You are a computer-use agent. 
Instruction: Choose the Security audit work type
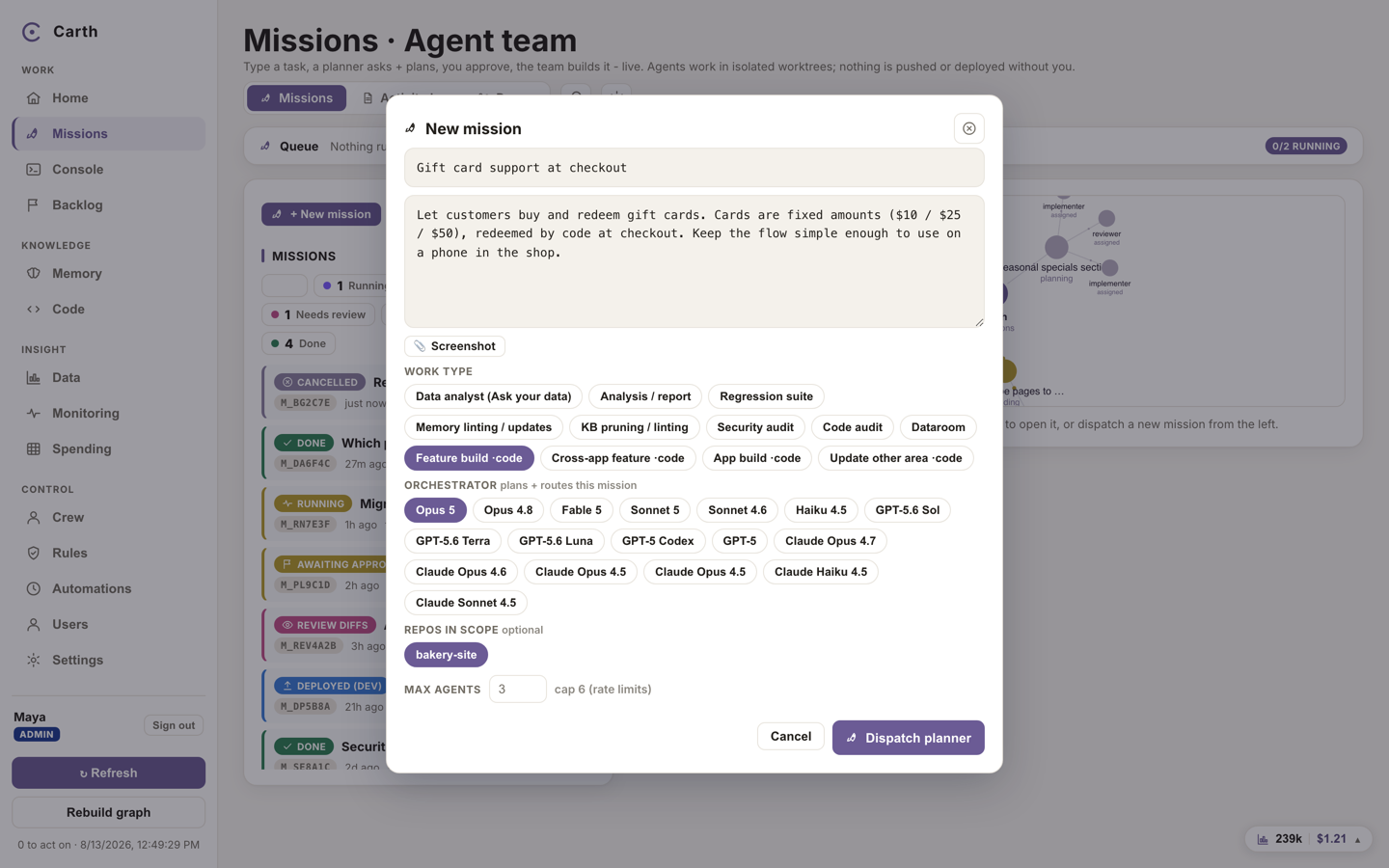pyautogui.click(x=755, y=427)
